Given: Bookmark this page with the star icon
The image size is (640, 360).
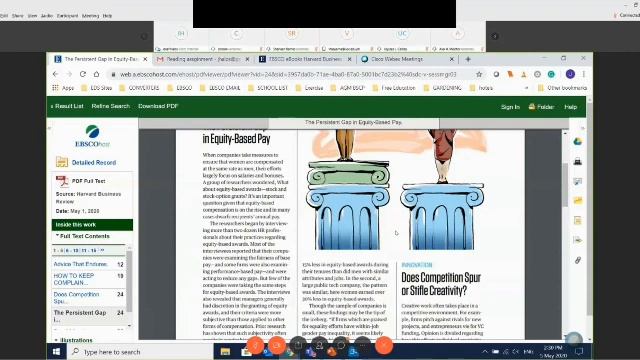Looking at the screenshot, I should (x=479, y=74).
